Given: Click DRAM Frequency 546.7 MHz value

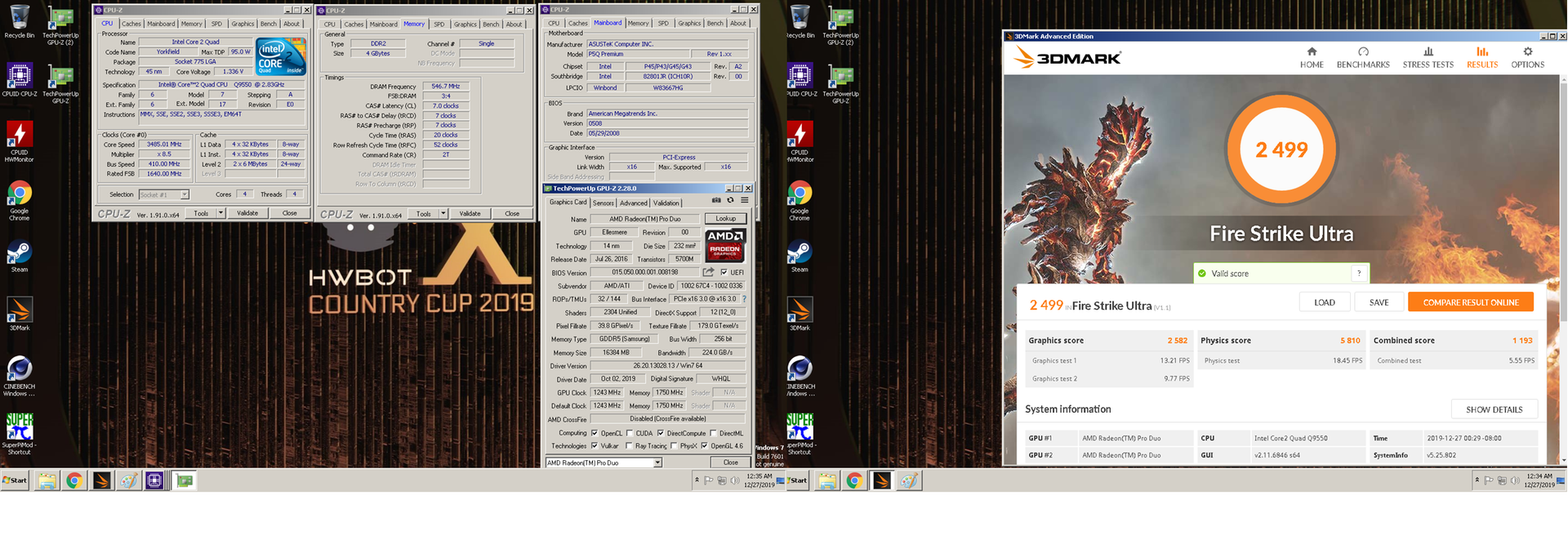Looking at the screenshot, I should (446, 86).
